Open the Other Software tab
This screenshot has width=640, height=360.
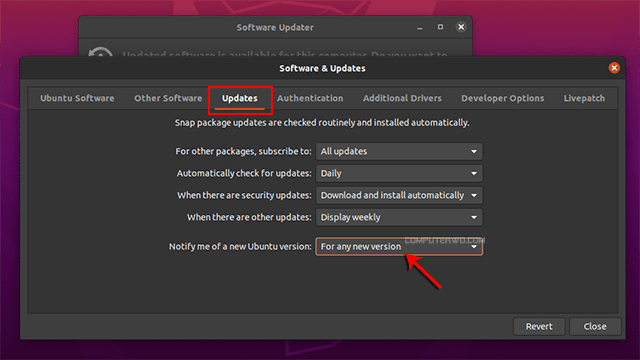(168, 98)
